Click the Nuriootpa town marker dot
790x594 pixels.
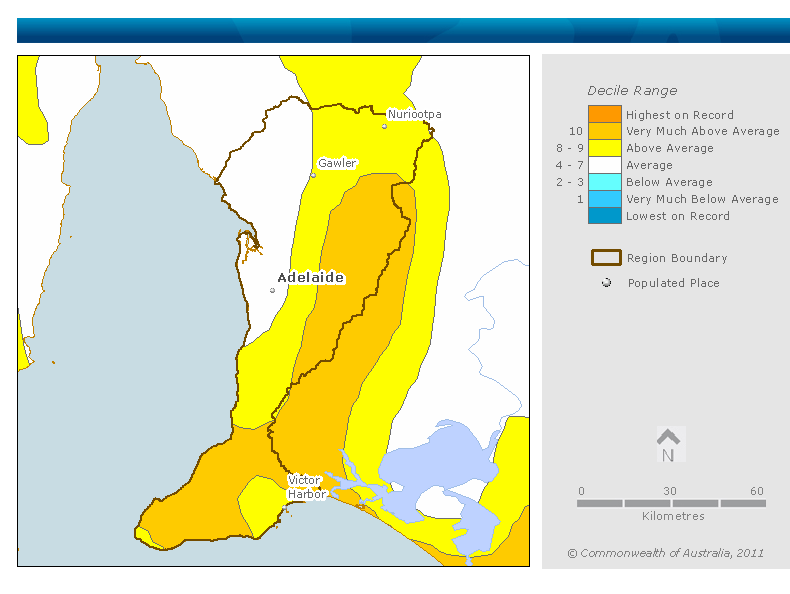tap(384, 126)
